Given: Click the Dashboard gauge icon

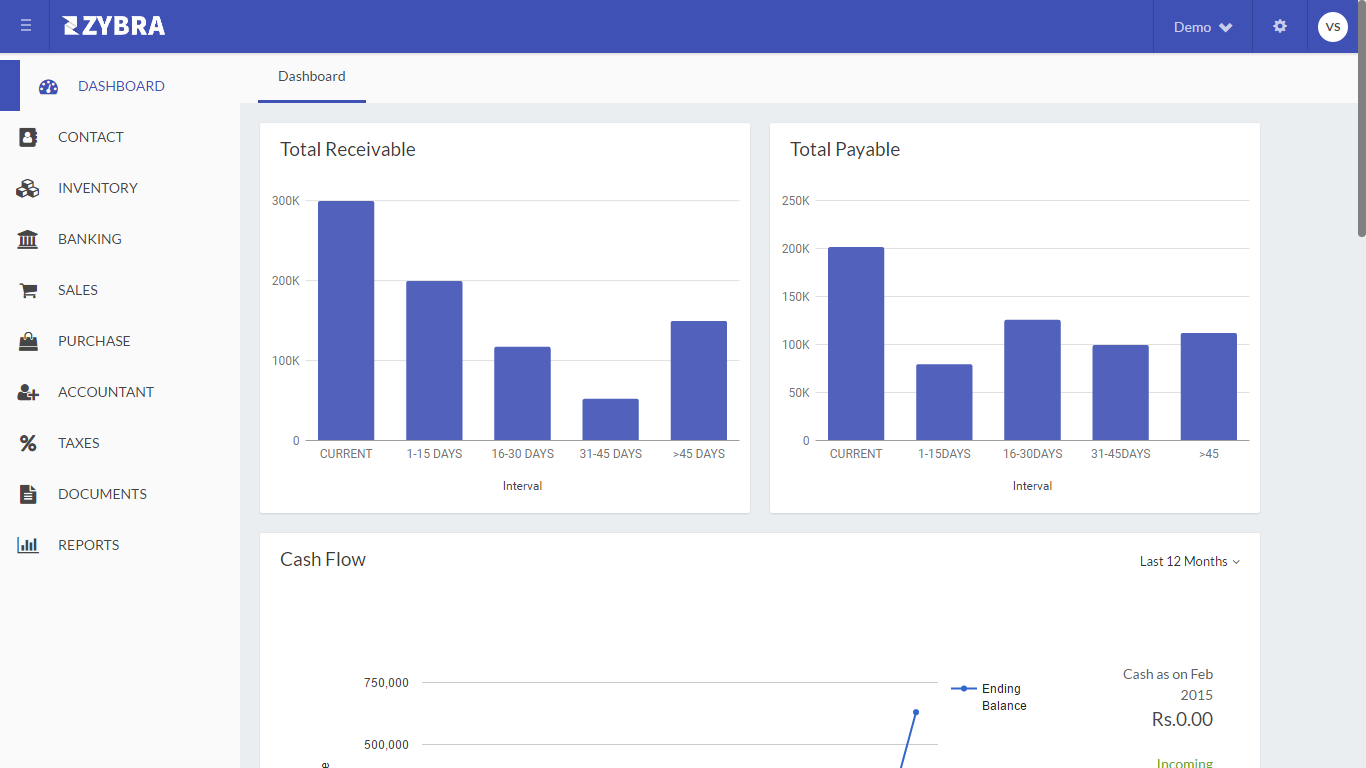Looking at the screenshot, I should click(x=49, y=87).
